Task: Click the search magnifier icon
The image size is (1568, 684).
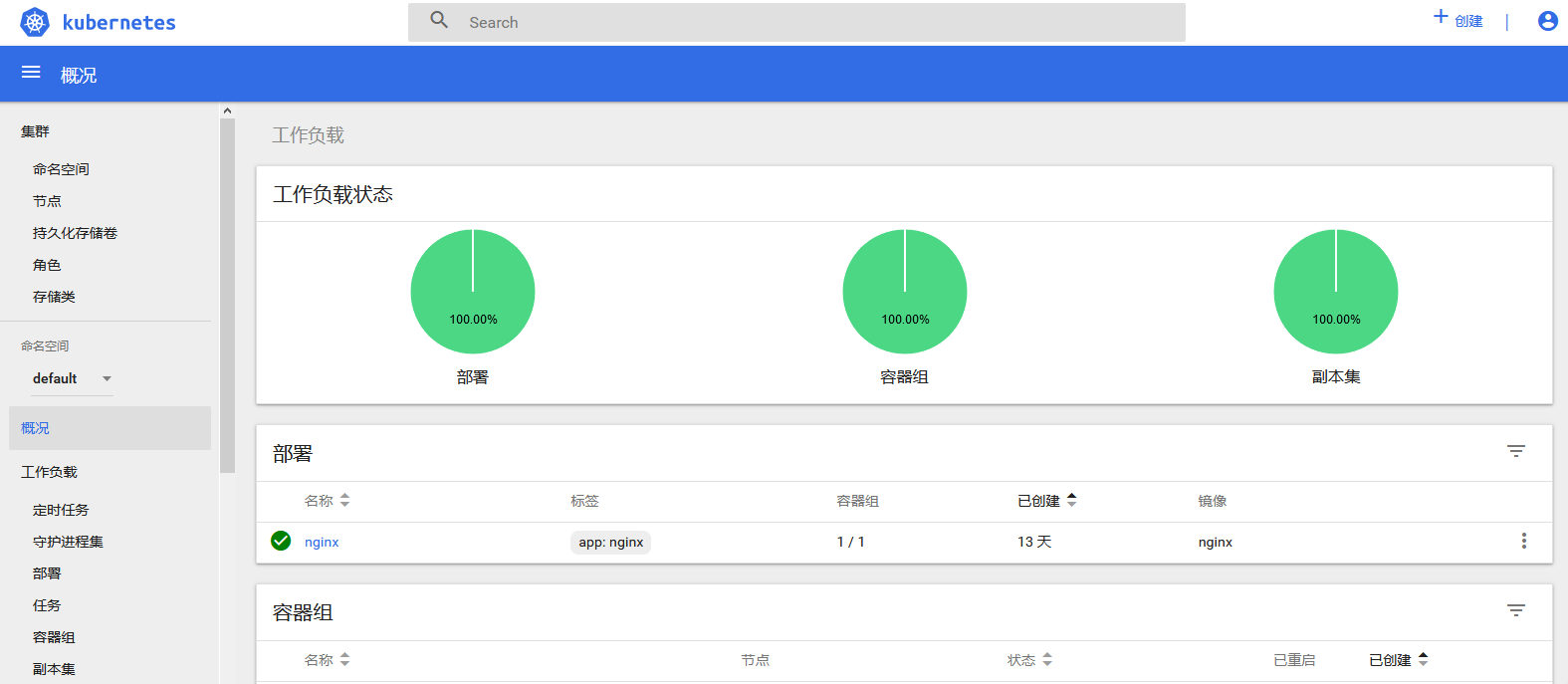Action: [x=439, y=20]
